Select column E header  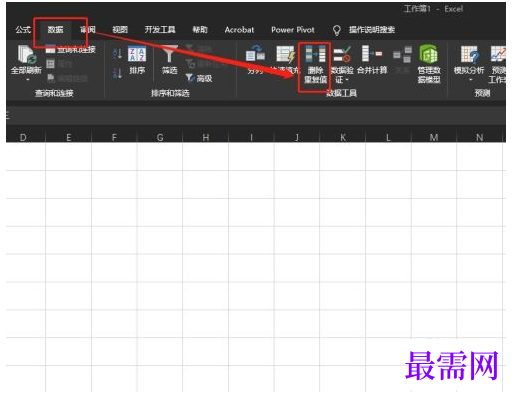68,137
